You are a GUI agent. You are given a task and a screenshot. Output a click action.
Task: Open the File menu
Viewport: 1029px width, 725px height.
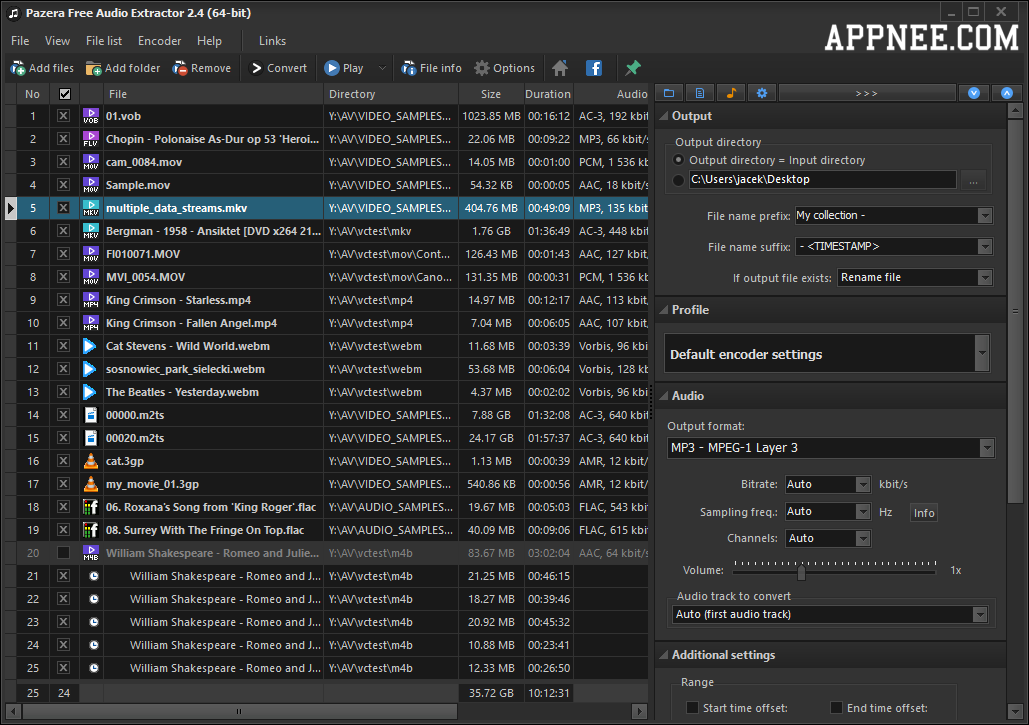(20, 41)
